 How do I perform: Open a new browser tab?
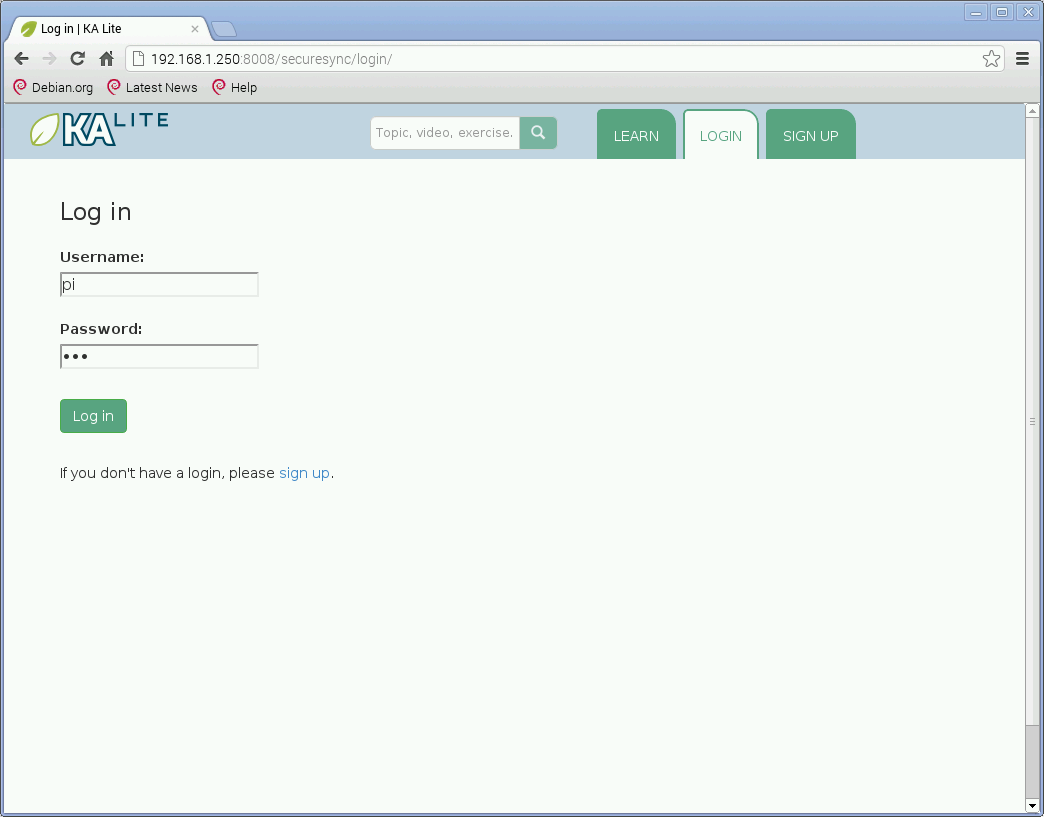(223, 29)
